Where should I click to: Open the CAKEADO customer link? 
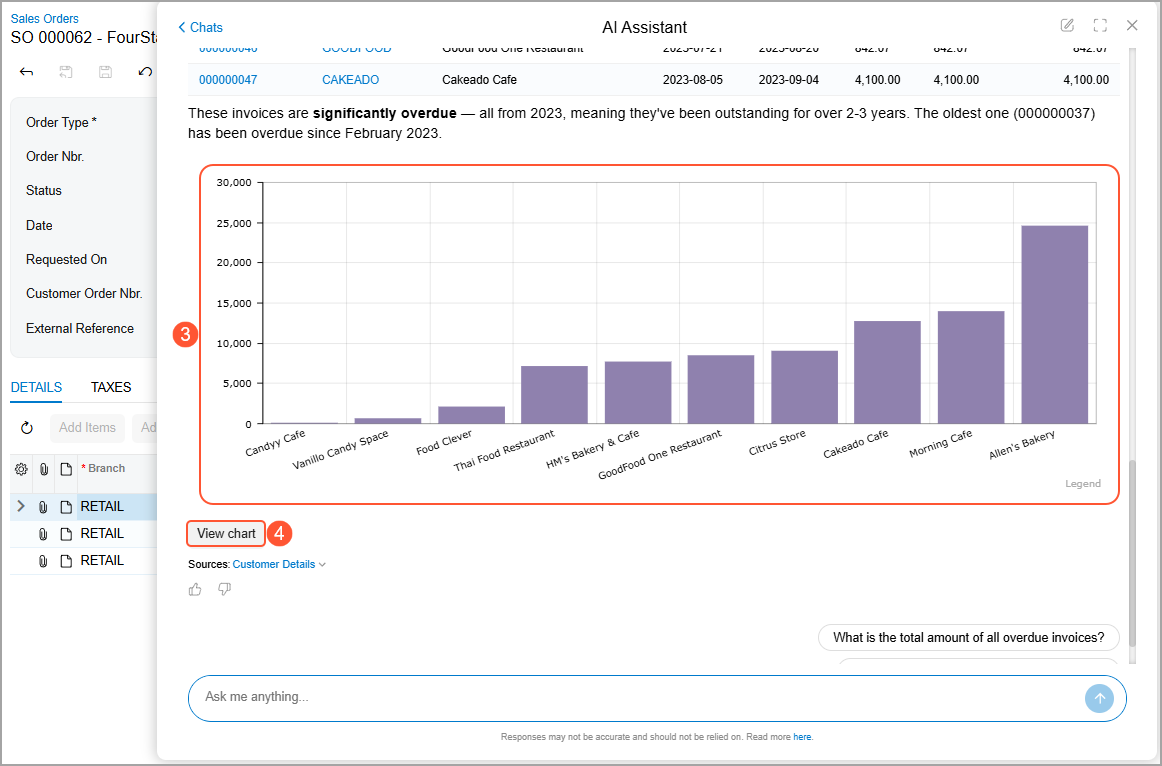[351, 79]
